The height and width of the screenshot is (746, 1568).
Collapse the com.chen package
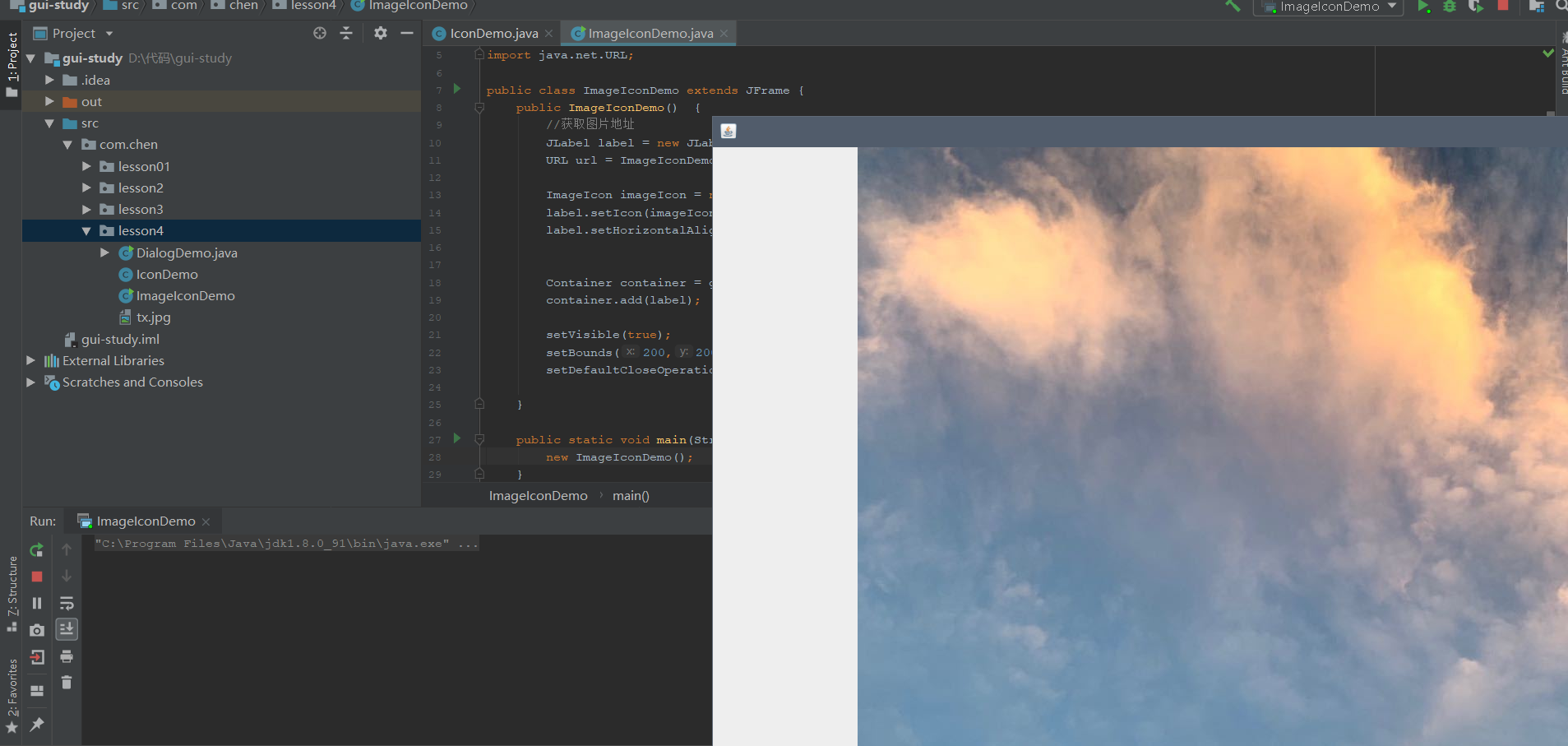(x=67, y=145)
